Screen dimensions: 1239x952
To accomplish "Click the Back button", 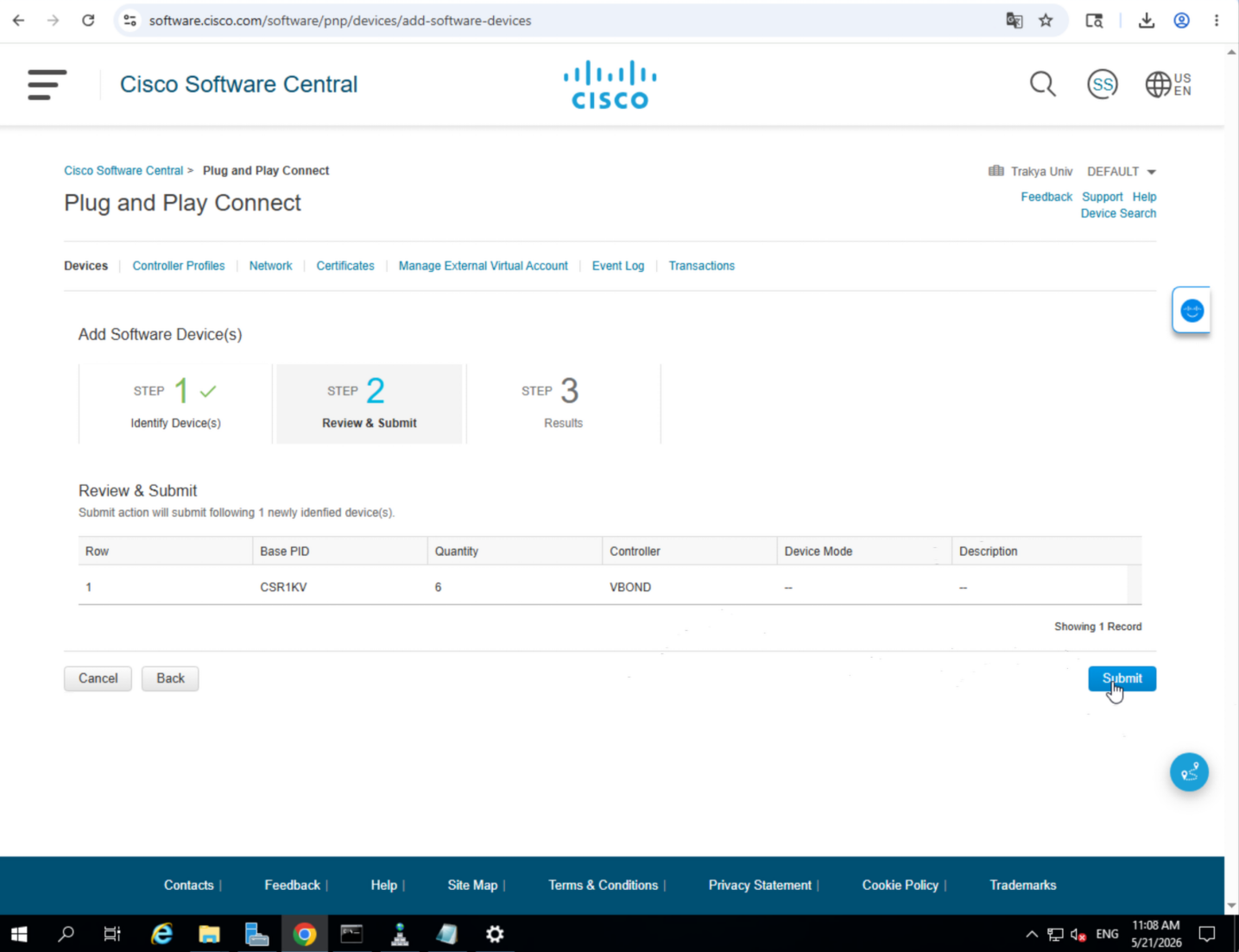I will tap(170, 678).
